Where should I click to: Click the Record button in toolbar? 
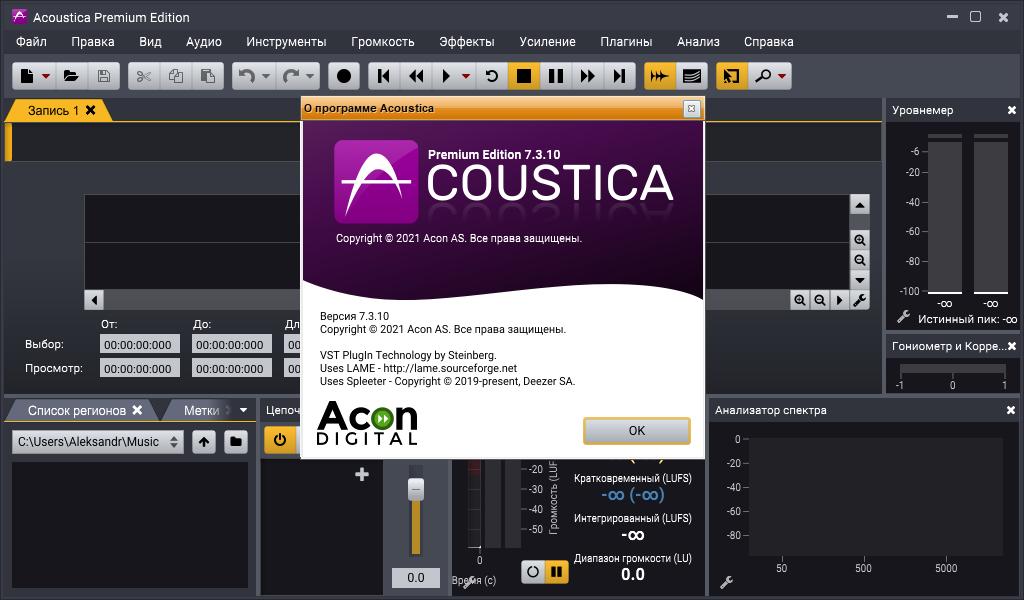click(345, 76)
